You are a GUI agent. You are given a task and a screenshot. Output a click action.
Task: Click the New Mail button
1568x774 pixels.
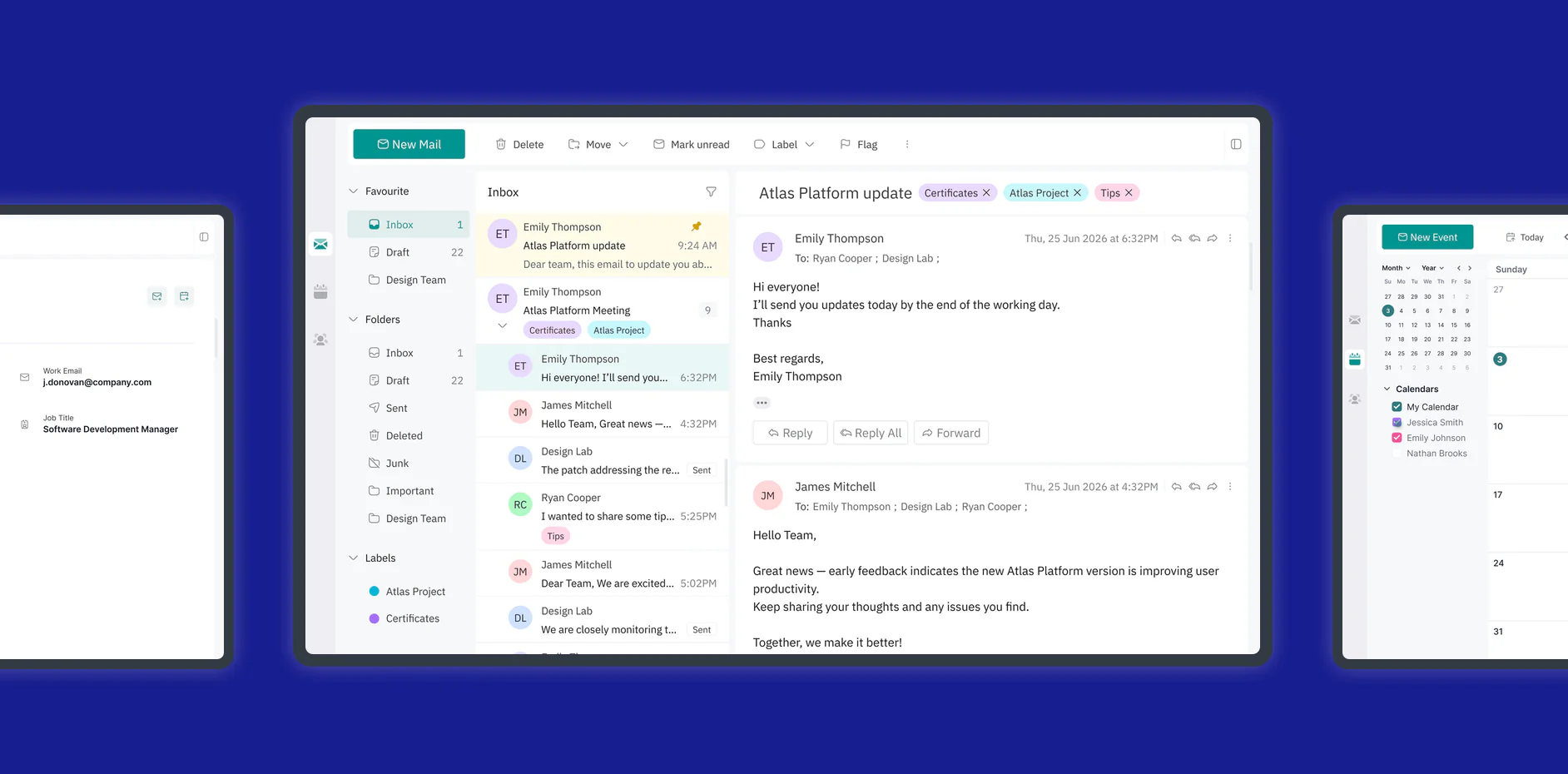pos(409,144)
